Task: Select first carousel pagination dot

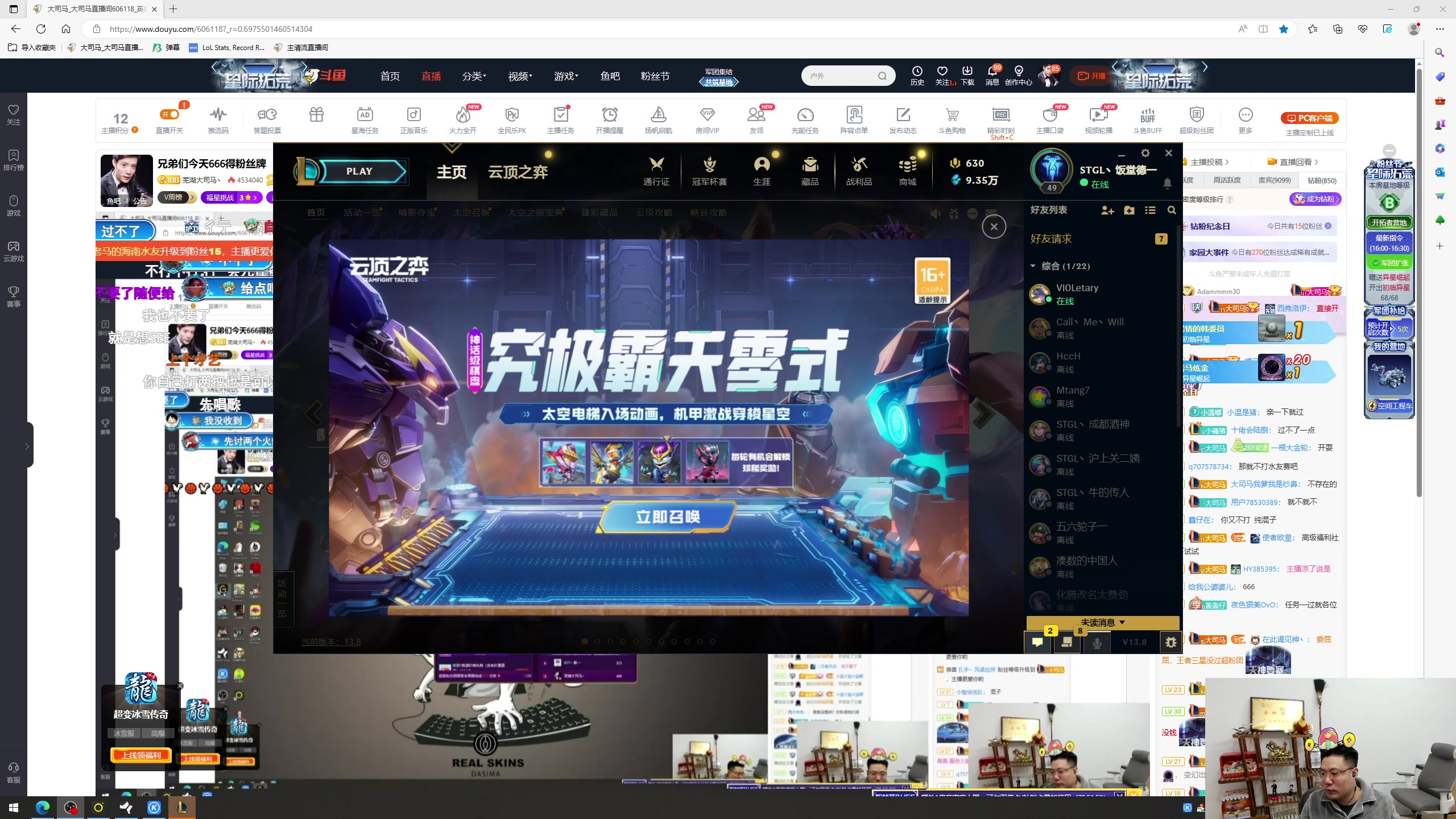Action: [584, 642]
